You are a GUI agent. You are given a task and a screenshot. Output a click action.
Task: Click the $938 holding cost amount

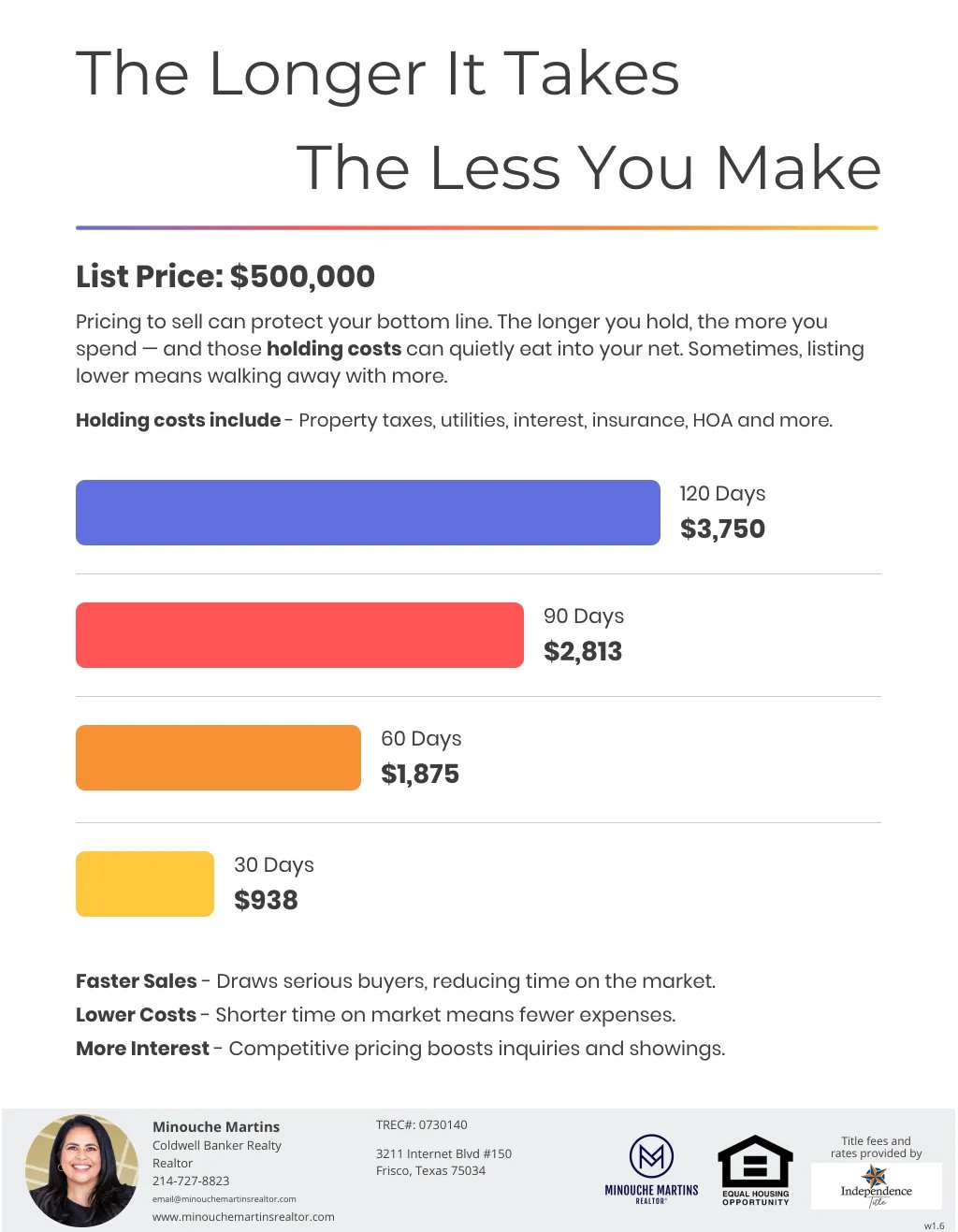[x=266, y=900]
